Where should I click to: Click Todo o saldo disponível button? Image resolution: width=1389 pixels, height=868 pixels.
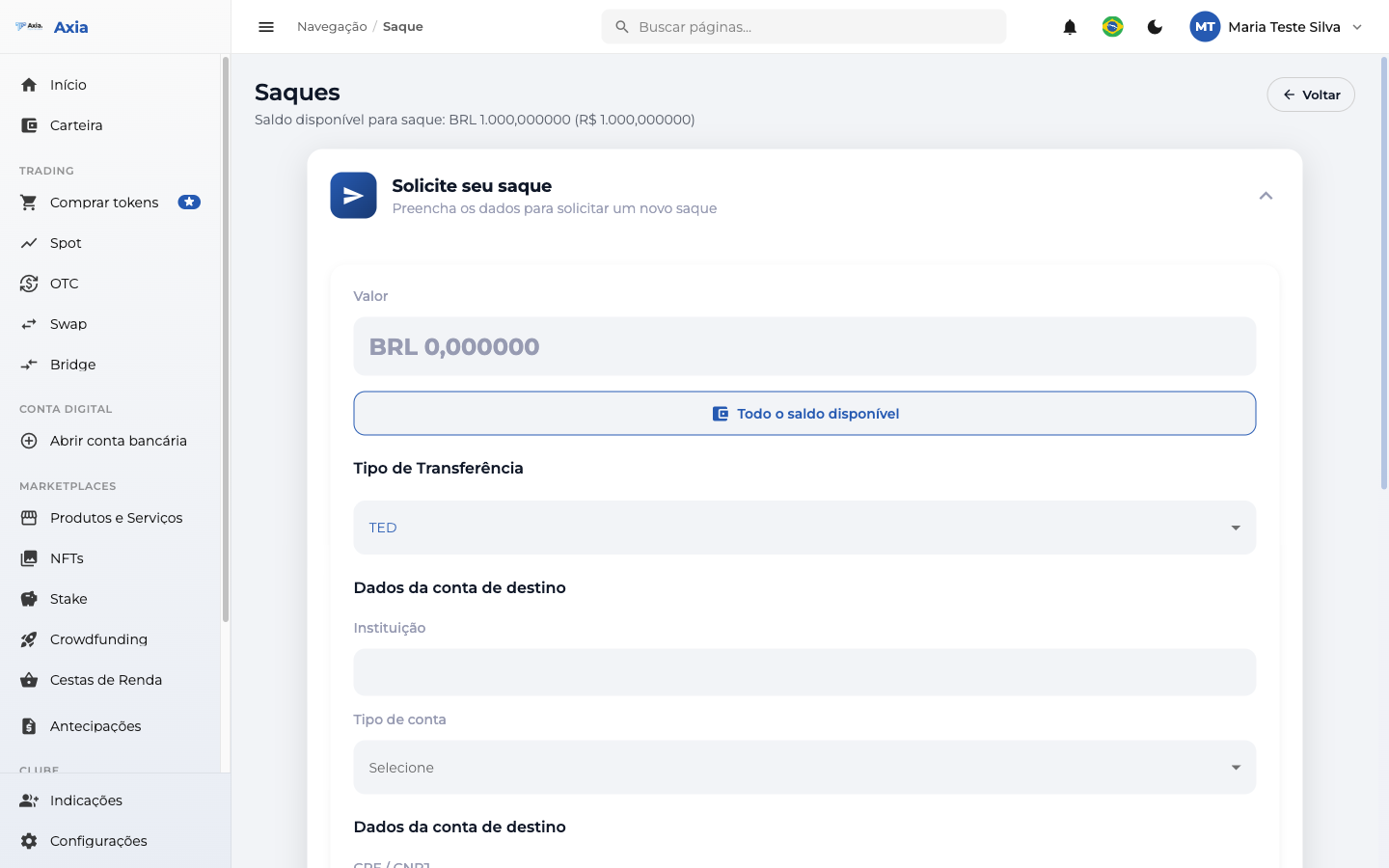click(x=804, y=413)
